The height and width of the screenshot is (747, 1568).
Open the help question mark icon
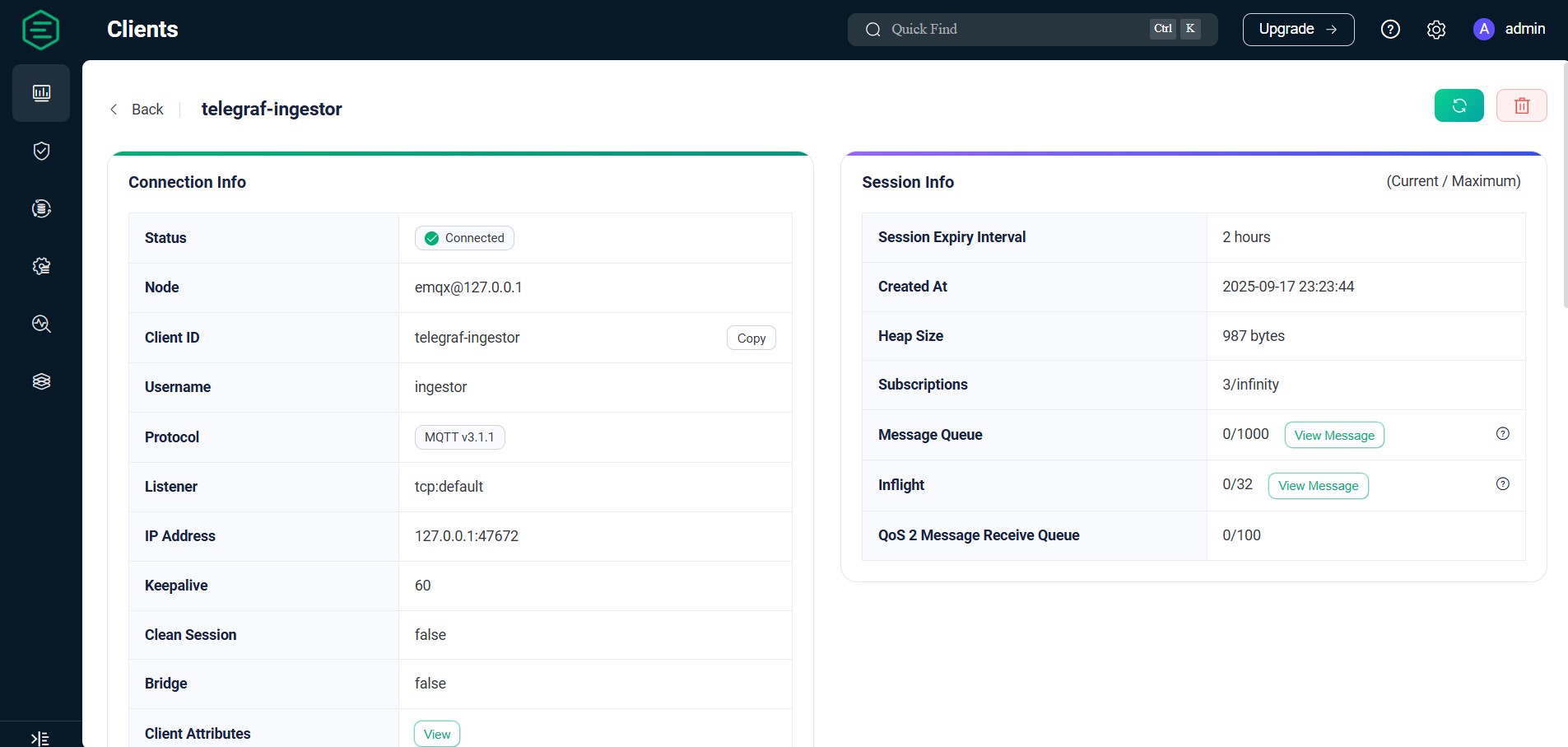pos(1390,29)
